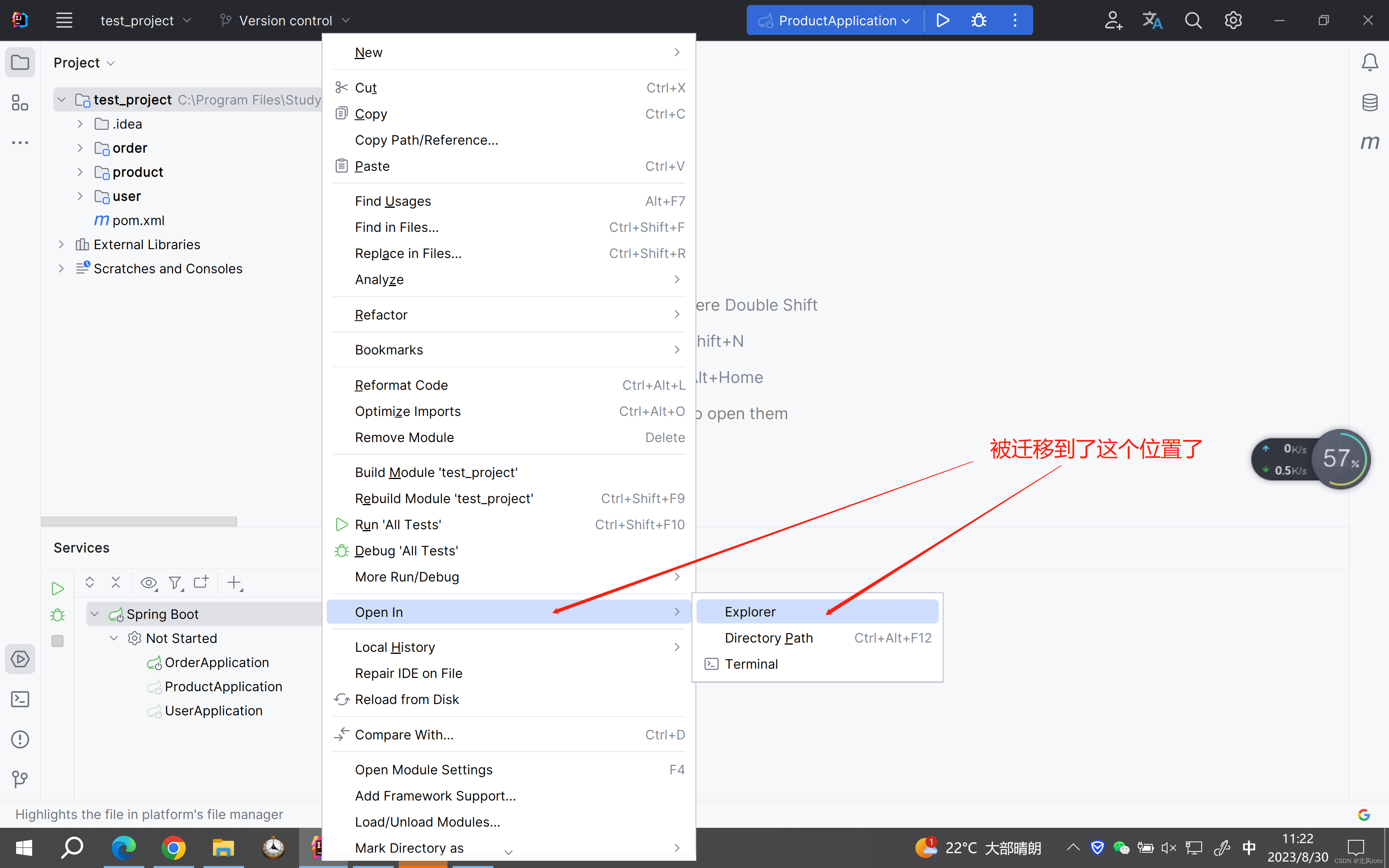Open Code With Me user icon
The image size is (1389, 868).
pyautogui.click(x=1113, y=20)
